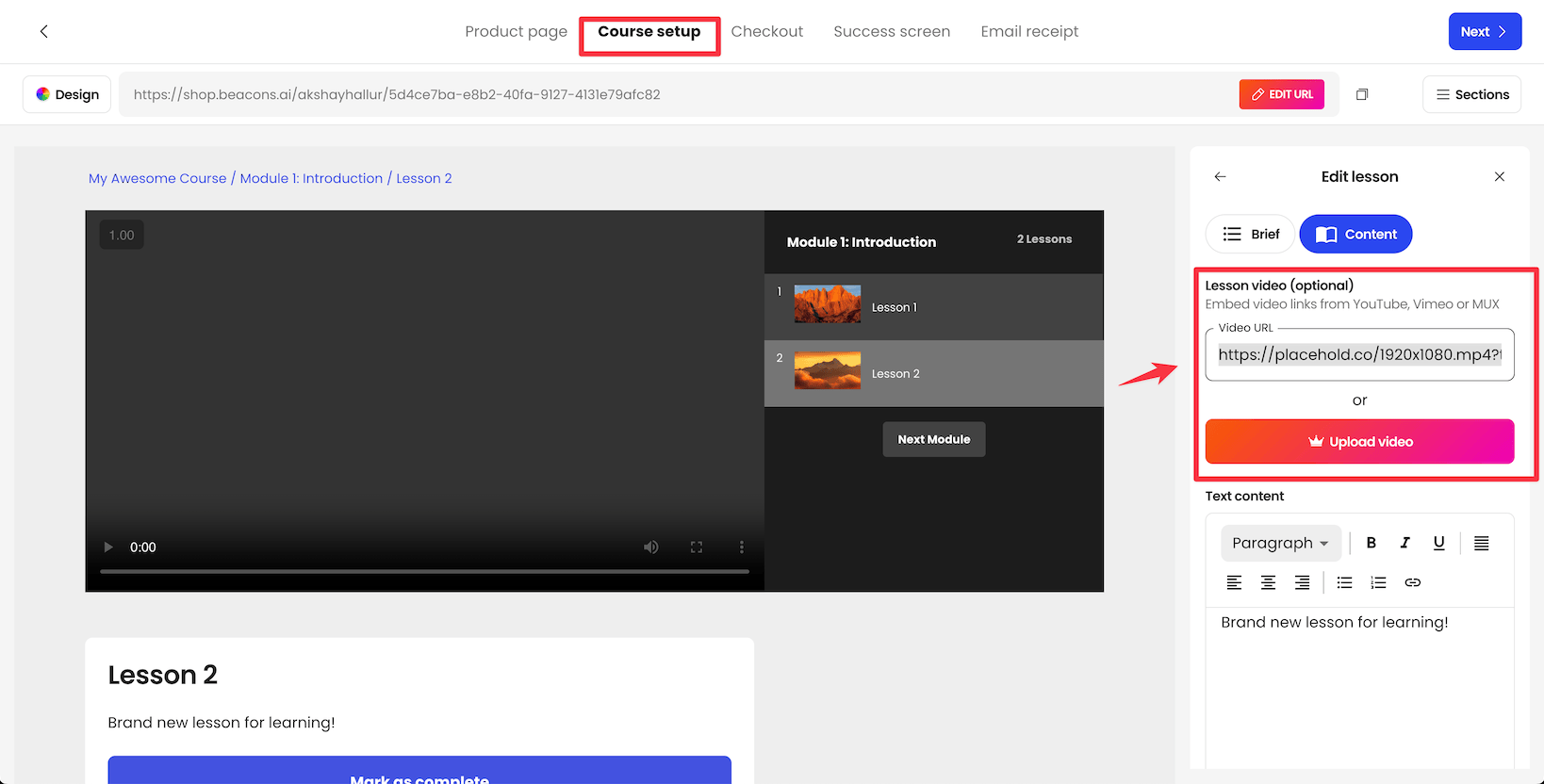The height and width of the screenshot is (784, 1544).
Task: Insert a hyperlink in text content
Action: 1412,582
